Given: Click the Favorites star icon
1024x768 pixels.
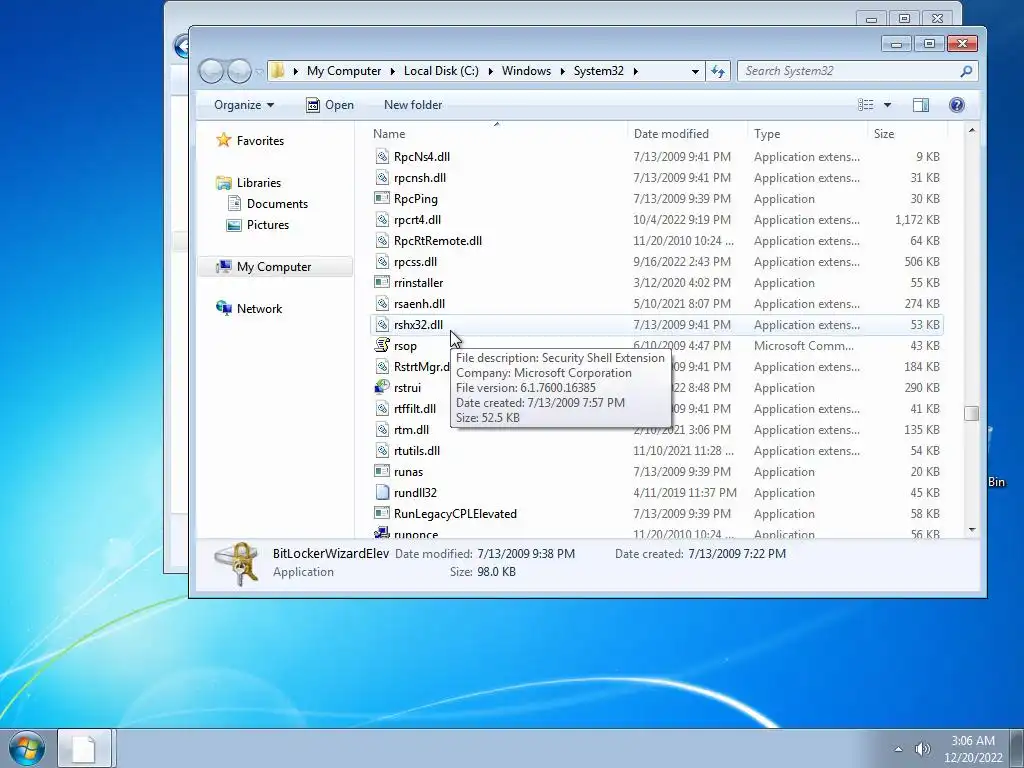Looking at the screenshot, I should (x=224, y=140).
